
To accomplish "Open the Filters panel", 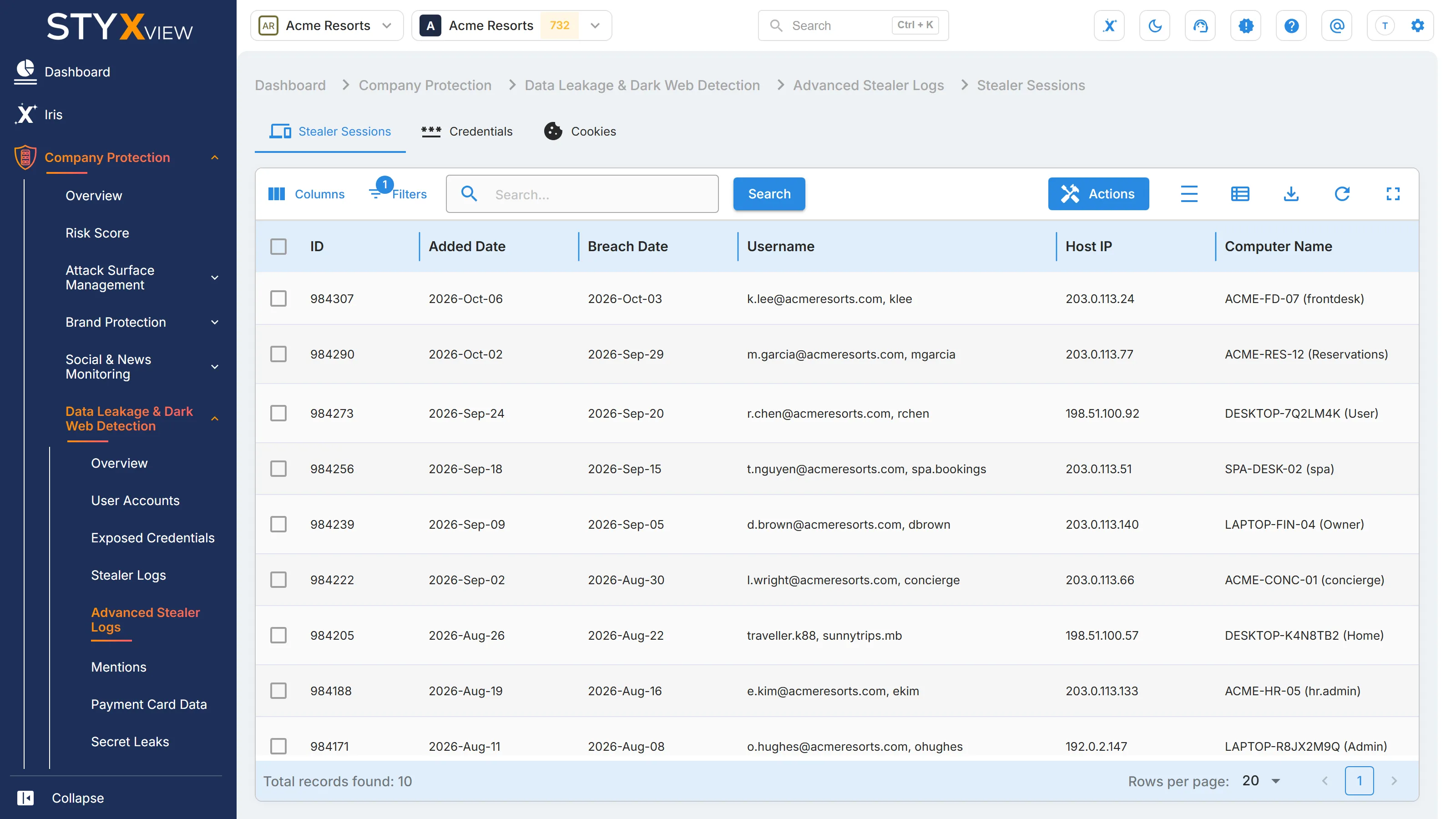I will (x=398, y=192).
